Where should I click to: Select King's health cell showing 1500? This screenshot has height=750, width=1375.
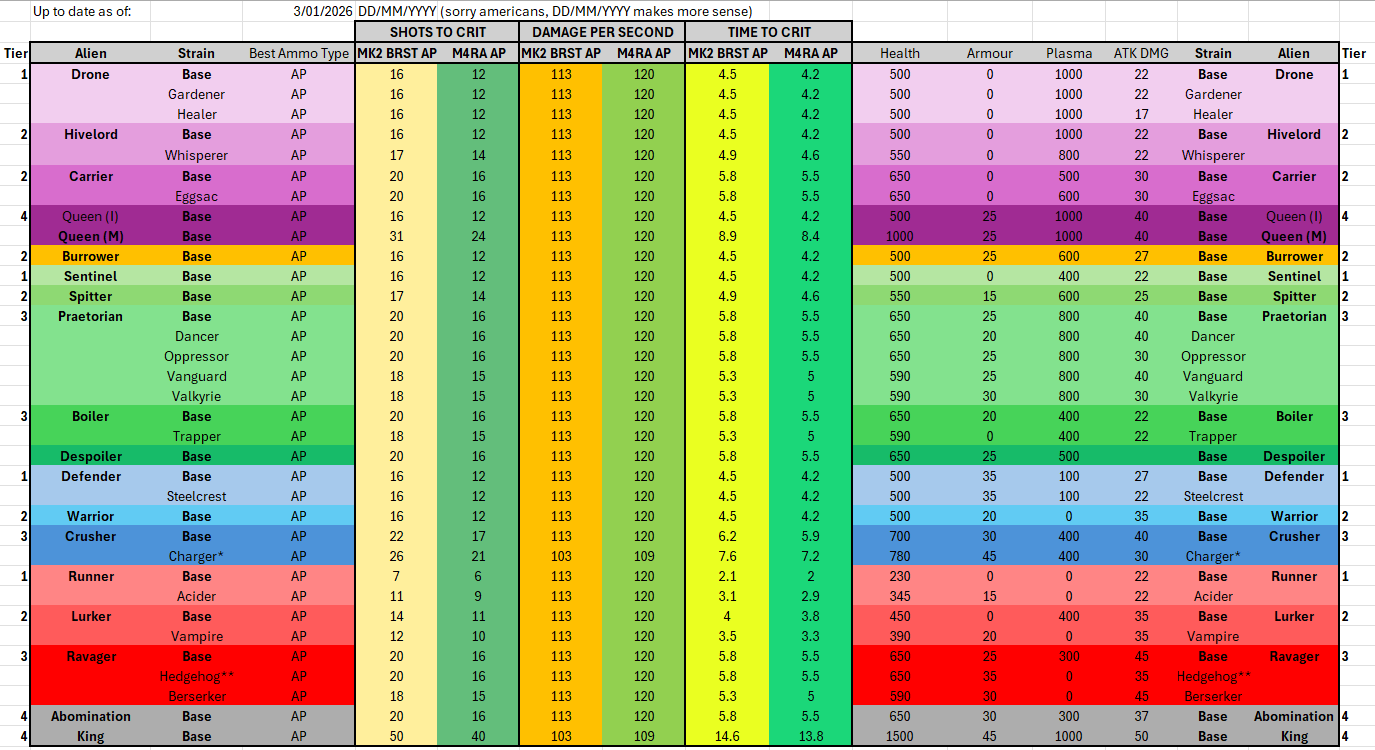pyautogui.click(x=899, y=736)
